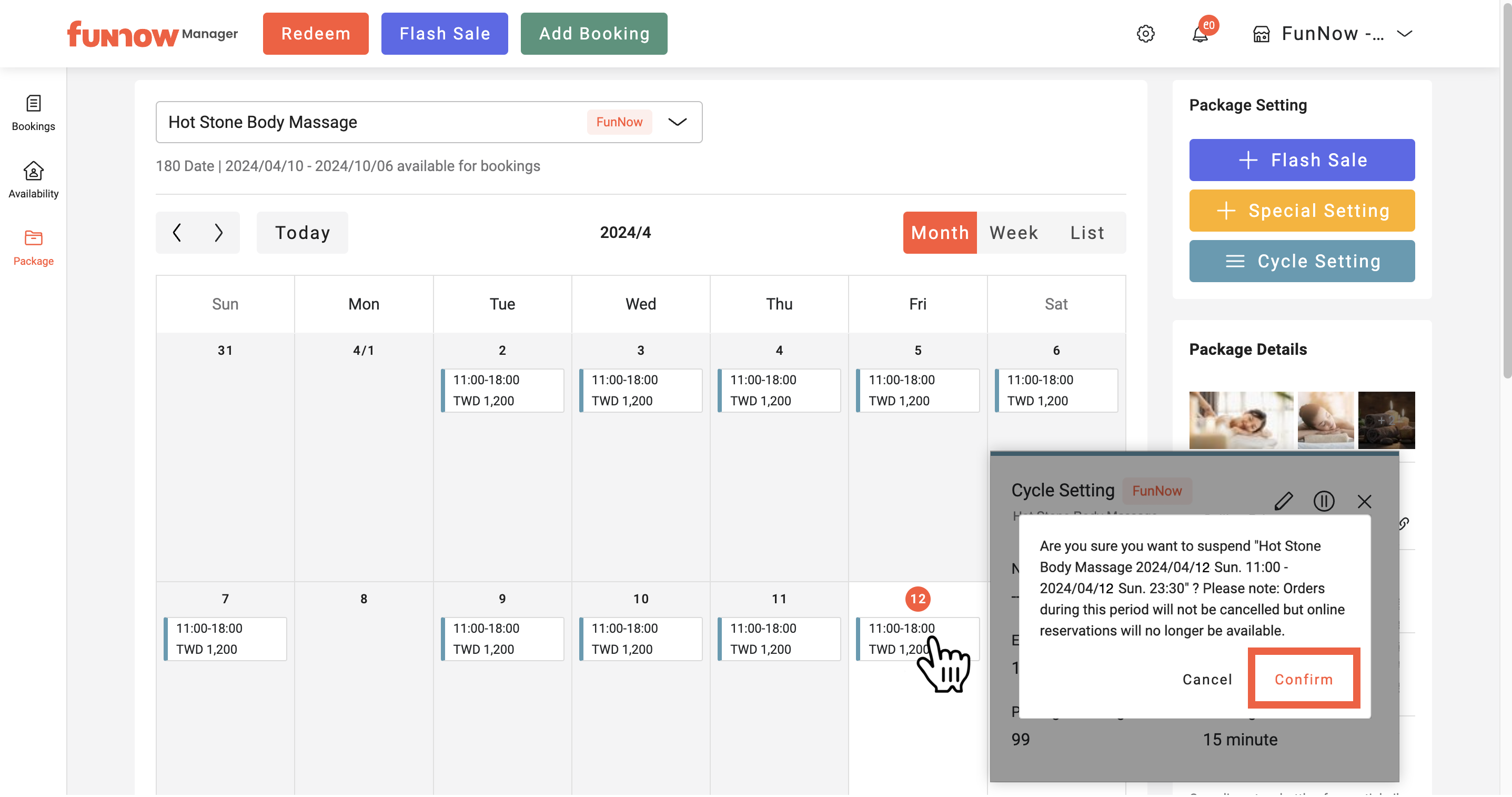Open the Availability sidebar section

34,181
